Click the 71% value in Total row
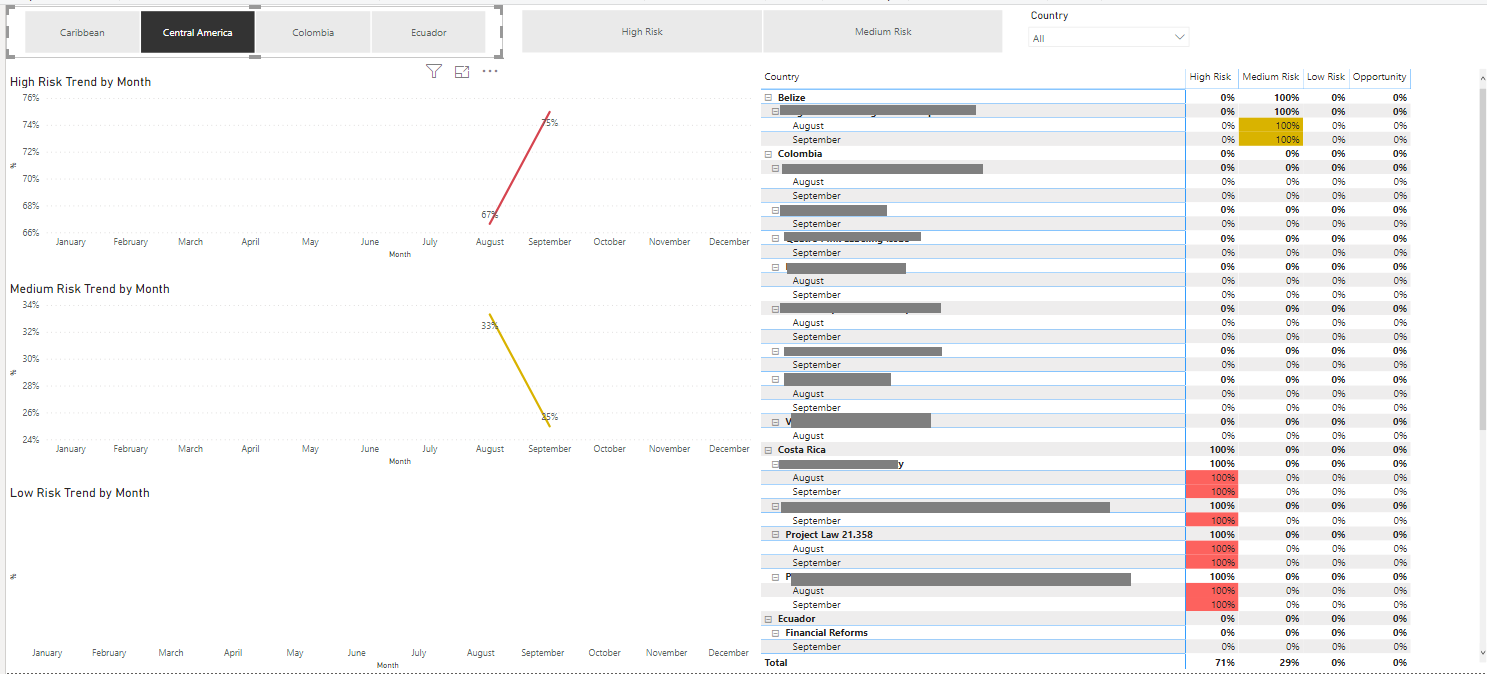Viewport: 1487px width, 675px height. click(x=1224, y=663)
